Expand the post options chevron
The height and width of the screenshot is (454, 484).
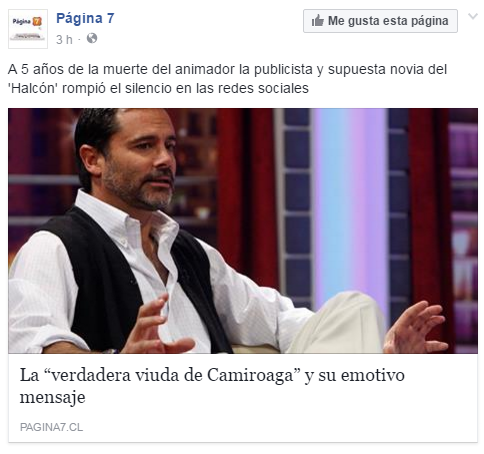click(473, 16)
